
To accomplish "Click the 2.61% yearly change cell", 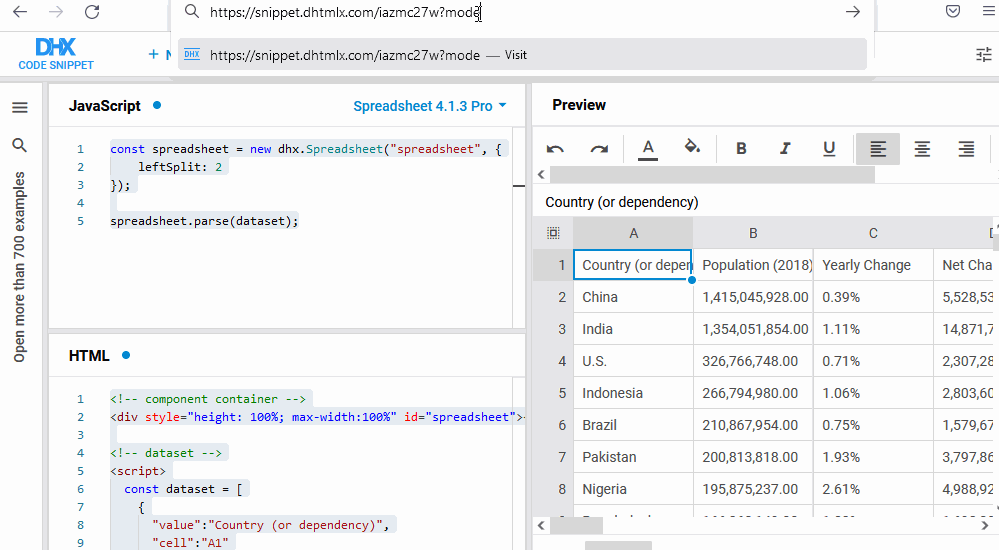I will 873,489.
